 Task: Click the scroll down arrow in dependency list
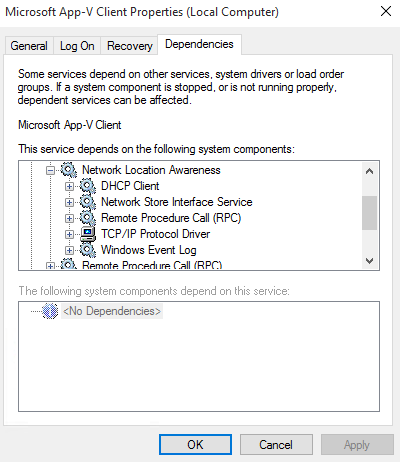point(369,261)
